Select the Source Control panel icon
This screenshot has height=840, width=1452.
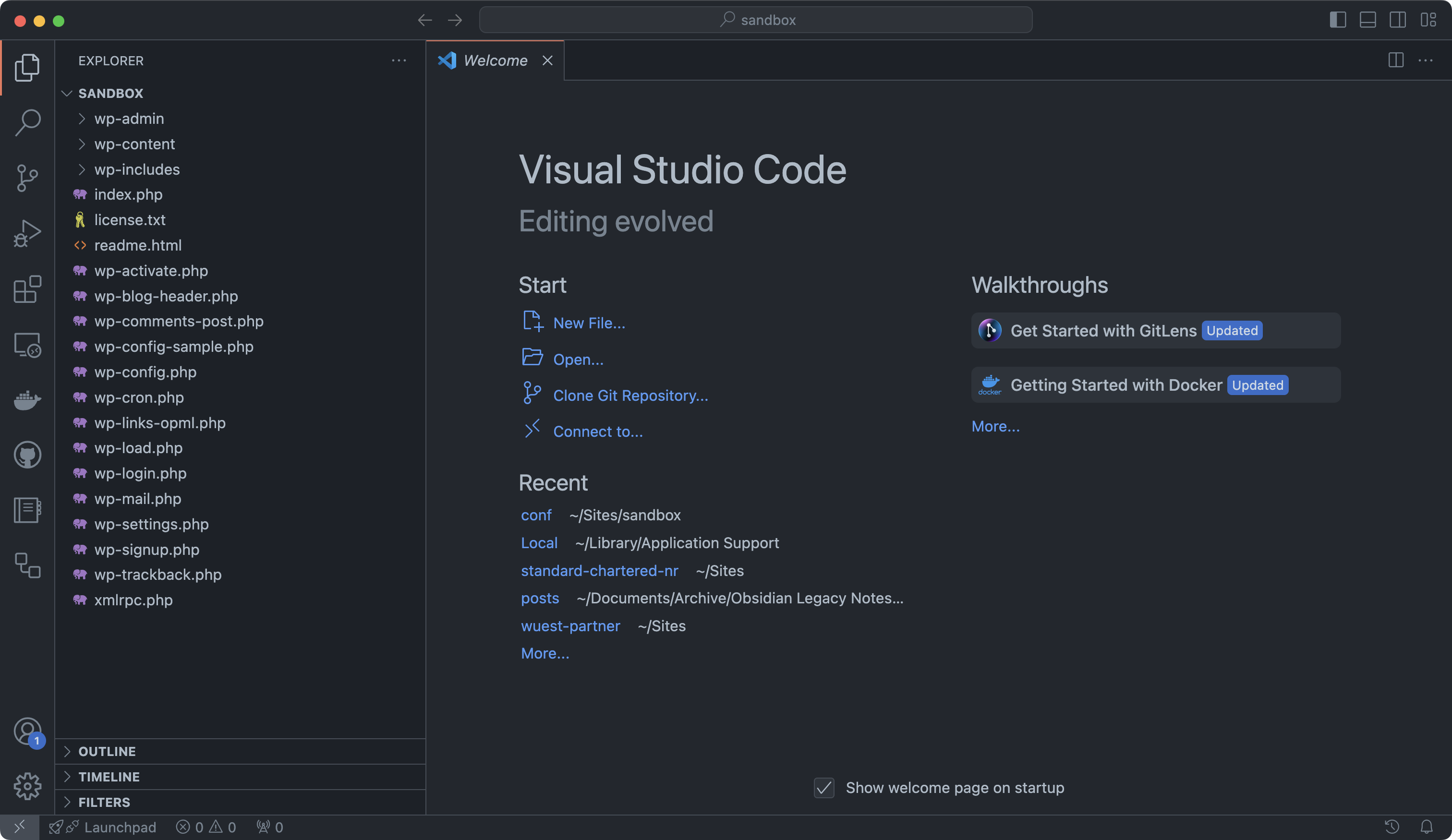27,177
